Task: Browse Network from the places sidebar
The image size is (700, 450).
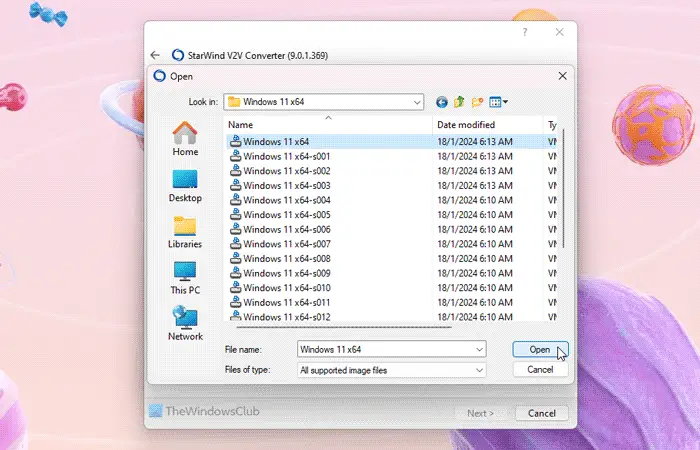Action: click(185, 324)
